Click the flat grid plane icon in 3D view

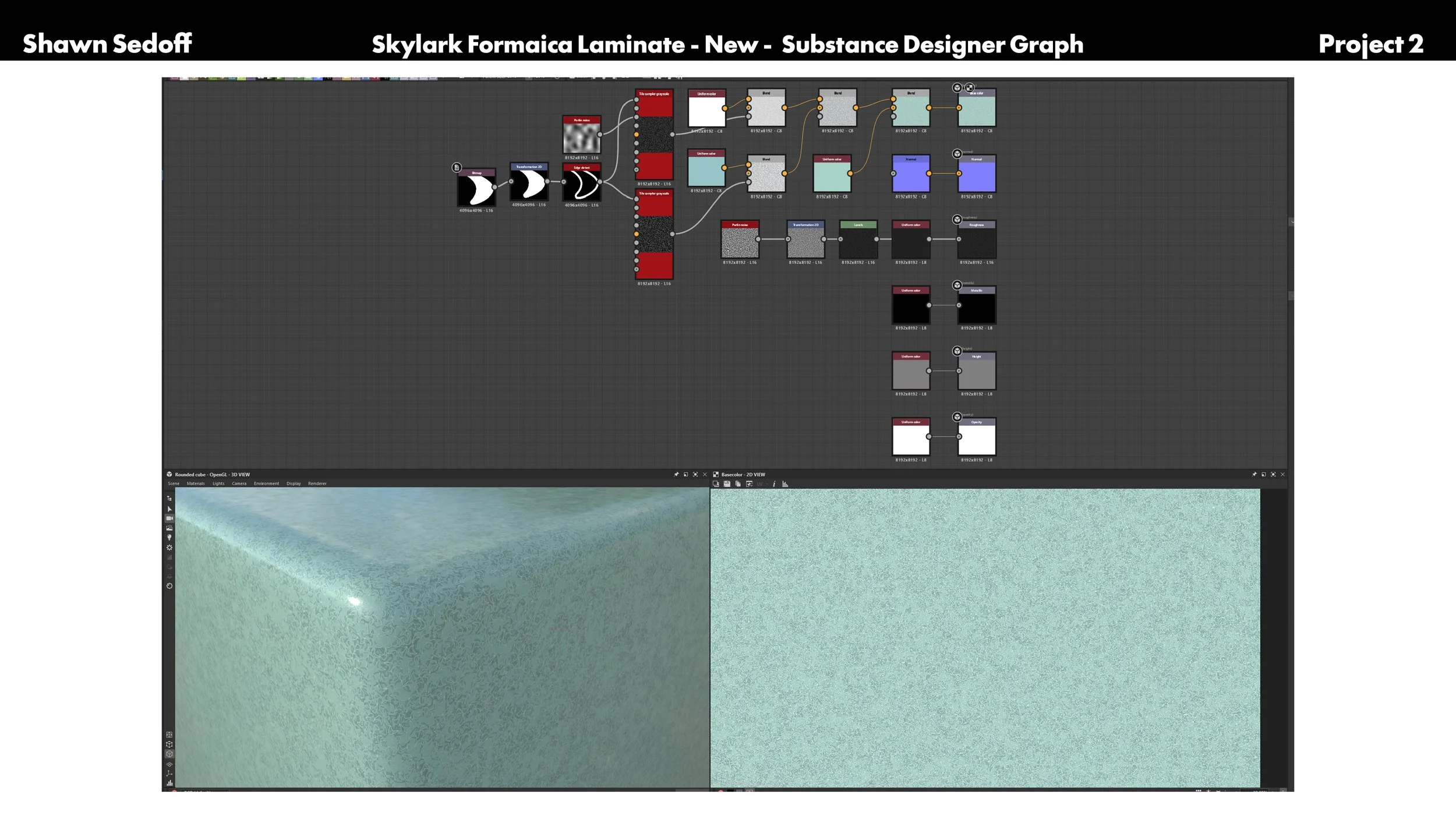[169, 764]
